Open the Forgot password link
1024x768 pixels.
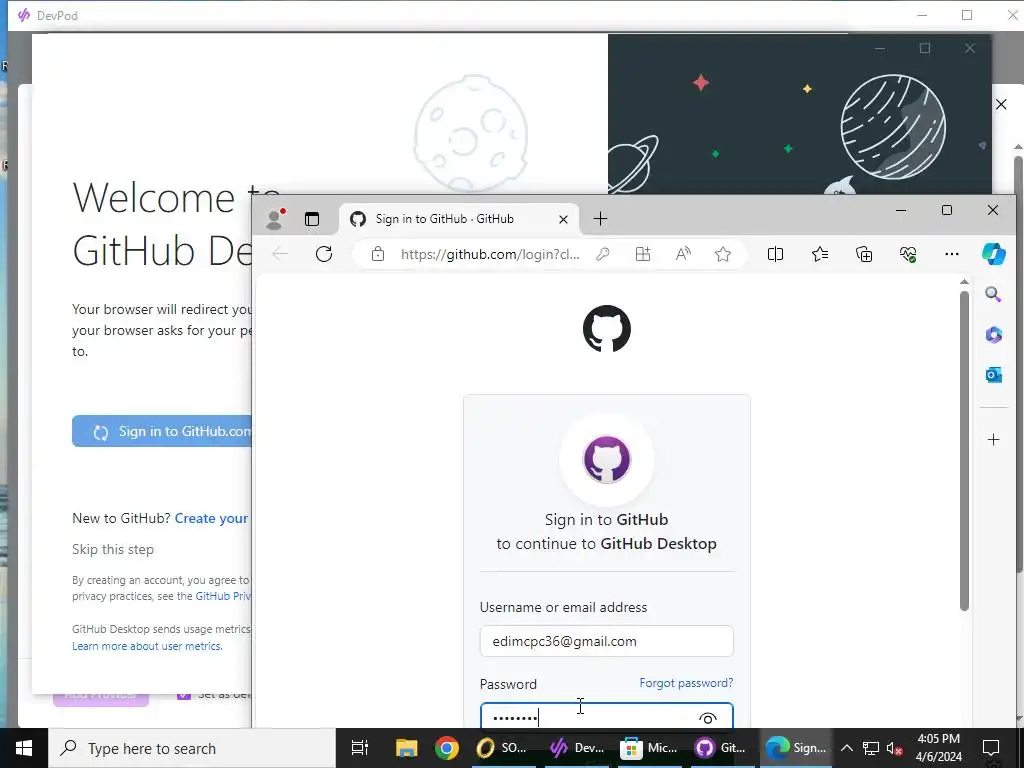point(686,683)
